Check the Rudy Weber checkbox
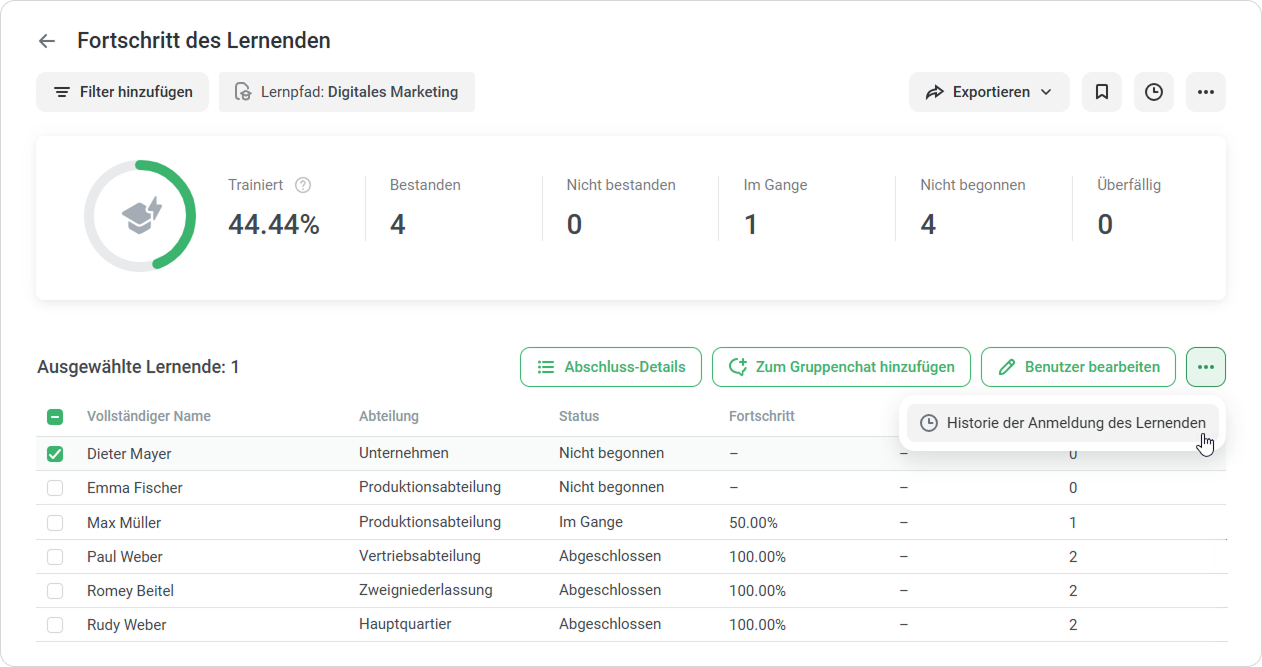This screenshot has width=1262, height=667. pos(55,625)
